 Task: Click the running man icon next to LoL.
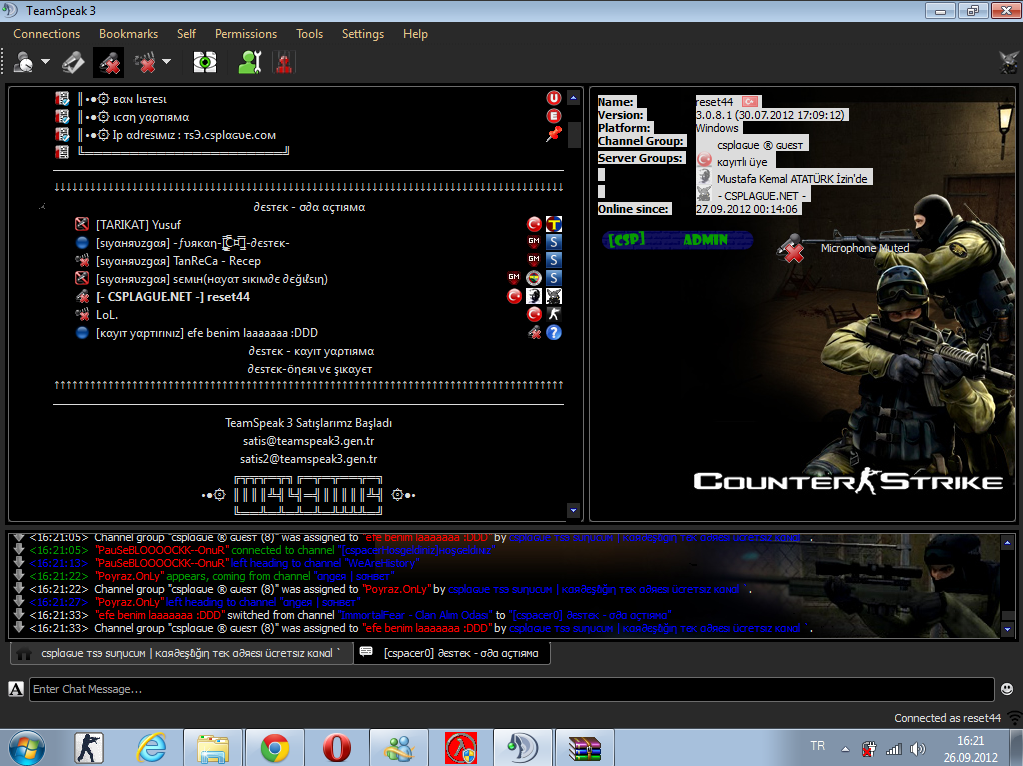coord(553,314)
